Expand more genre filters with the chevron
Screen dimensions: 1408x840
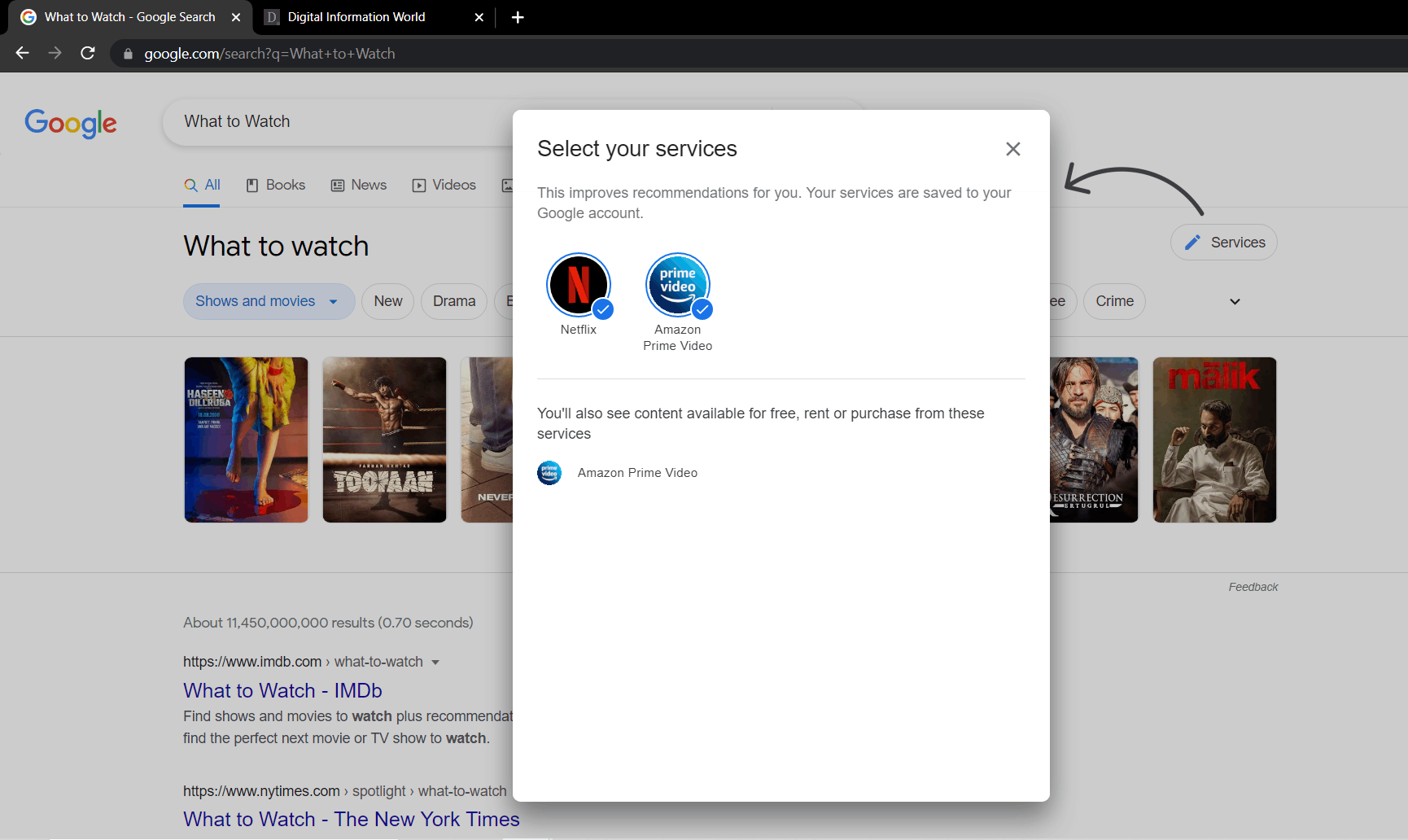(x=1235, y=301)
